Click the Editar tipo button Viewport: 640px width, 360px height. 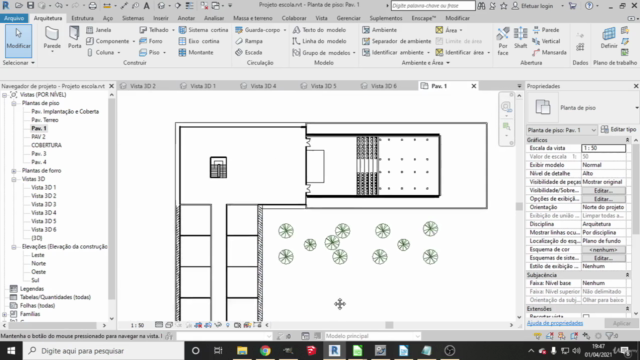[618, 129]
